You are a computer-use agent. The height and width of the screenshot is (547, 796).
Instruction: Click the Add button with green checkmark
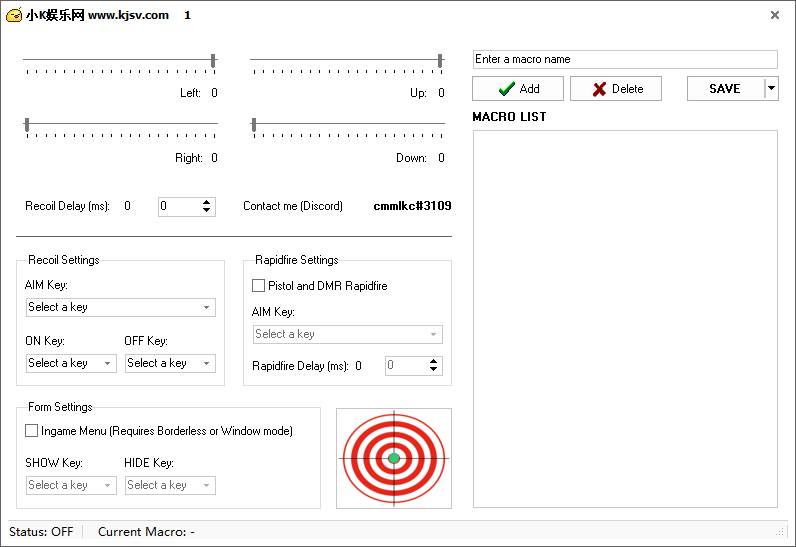pyautogui.click(x=518, y=89)
